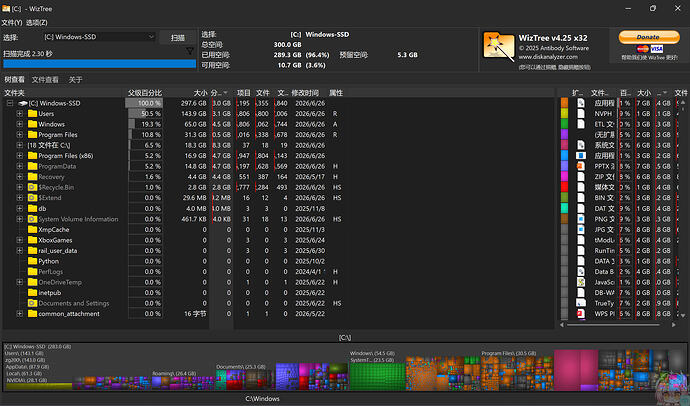Viewport: 690px width, 406px height.
Task: Open the 选项(Z) menu
Action: pyautogui.click(x=37, y=22)
